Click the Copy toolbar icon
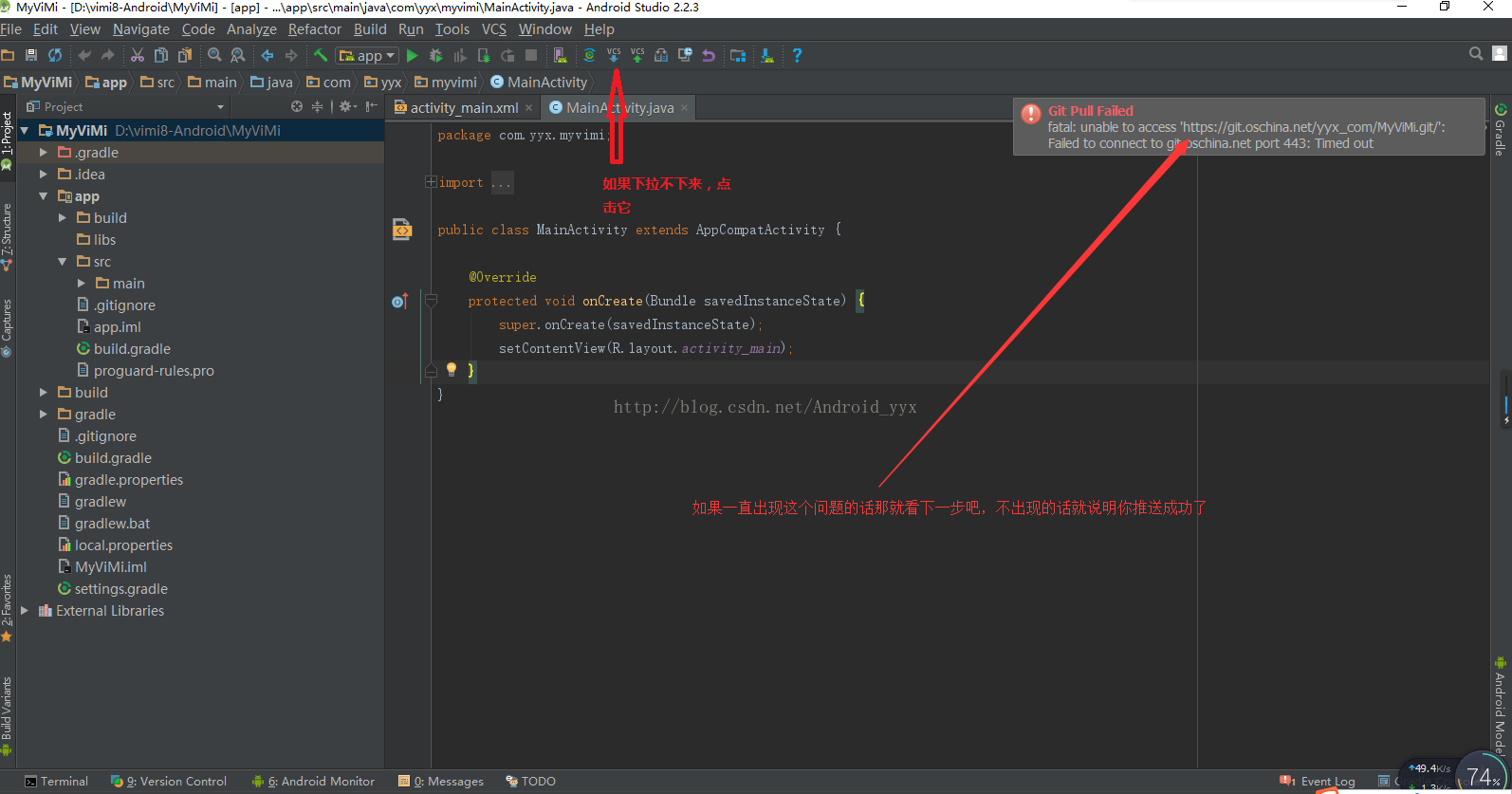The image size is (1512, 794). coord(161,55)
